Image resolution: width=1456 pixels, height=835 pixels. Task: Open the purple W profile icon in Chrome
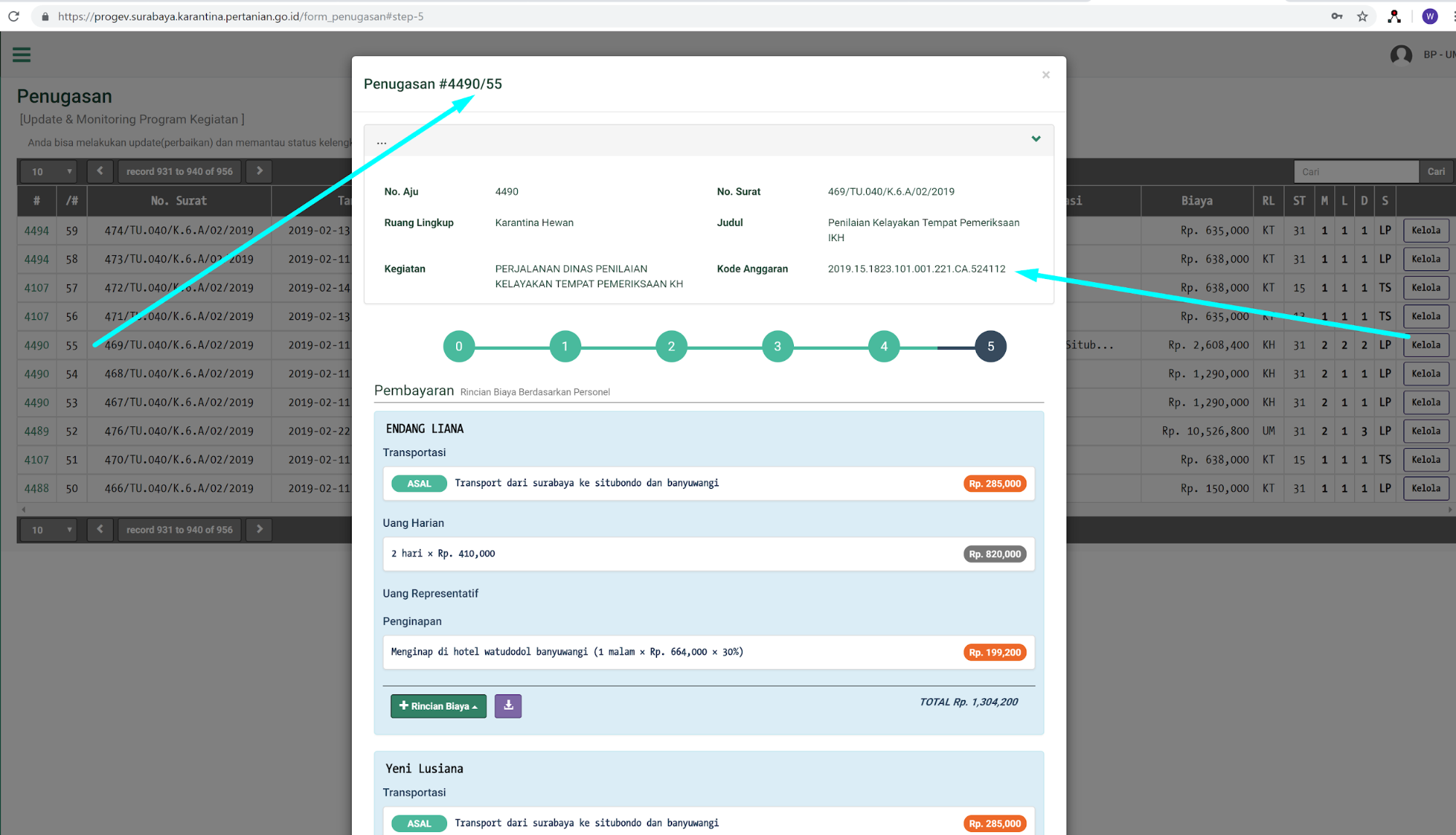1430,16
